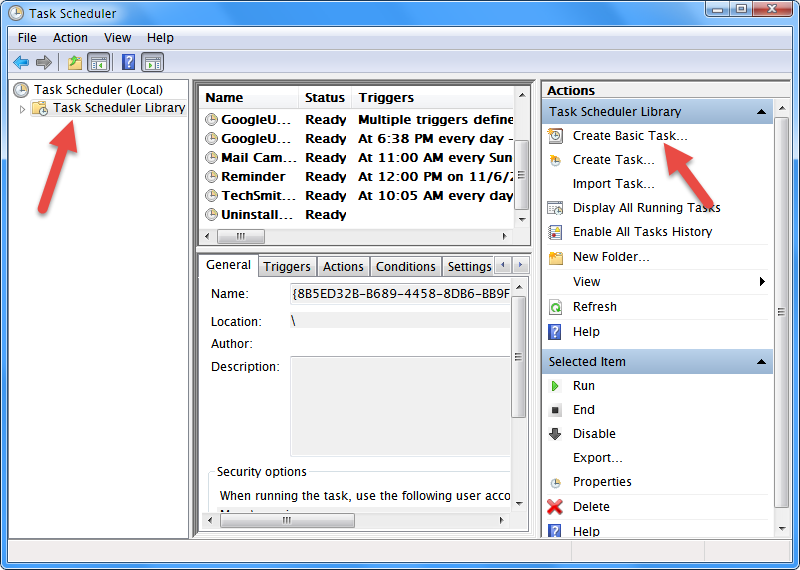This screenshot has height=570, width=800.
Task: Click the Export... action
Action: (597, 458)
